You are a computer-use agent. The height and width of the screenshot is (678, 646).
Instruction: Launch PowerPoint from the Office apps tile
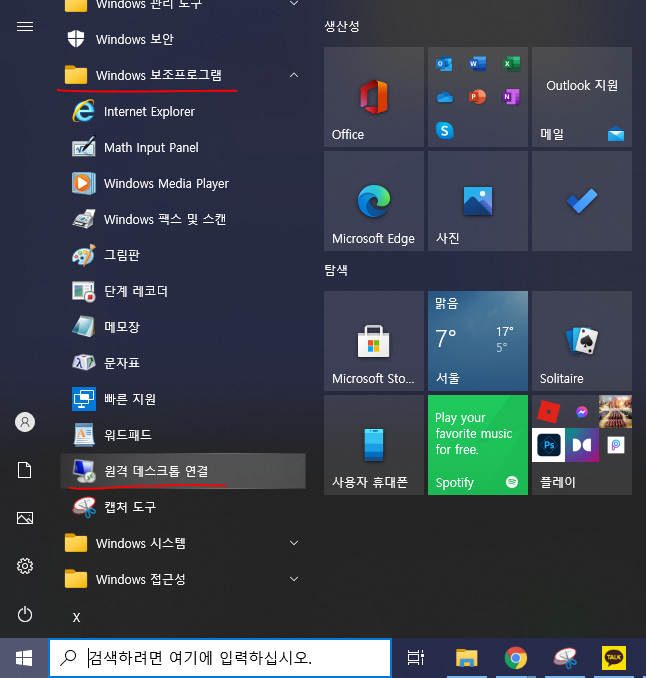477,97
